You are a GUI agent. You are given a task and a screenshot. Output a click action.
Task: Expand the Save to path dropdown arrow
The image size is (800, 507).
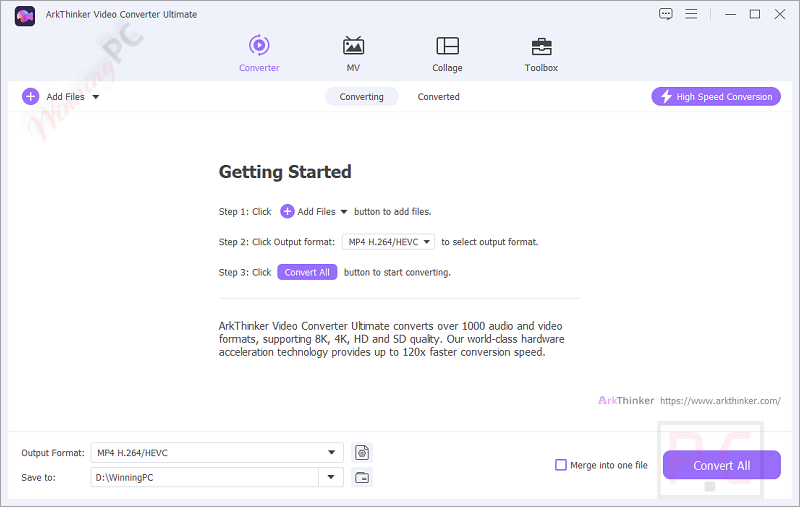coord(331,477)
